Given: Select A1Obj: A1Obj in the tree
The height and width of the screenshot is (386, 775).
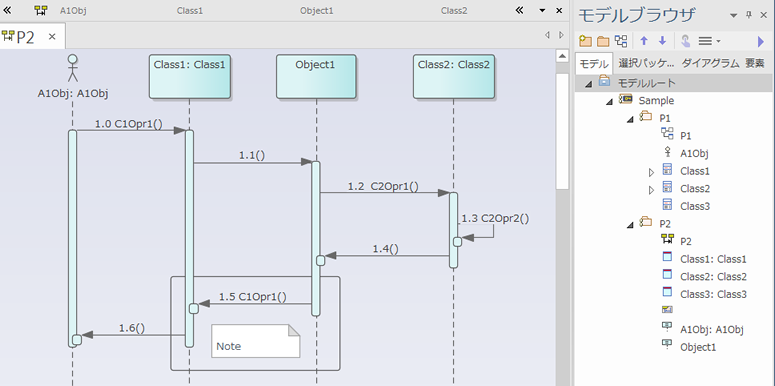Looking at the screenshot, I should 712,329.
